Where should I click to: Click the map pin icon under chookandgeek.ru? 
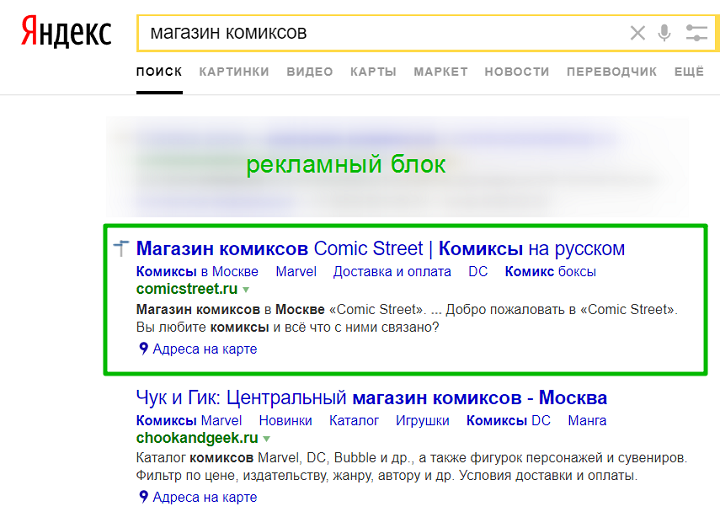[x=143, y=497]
